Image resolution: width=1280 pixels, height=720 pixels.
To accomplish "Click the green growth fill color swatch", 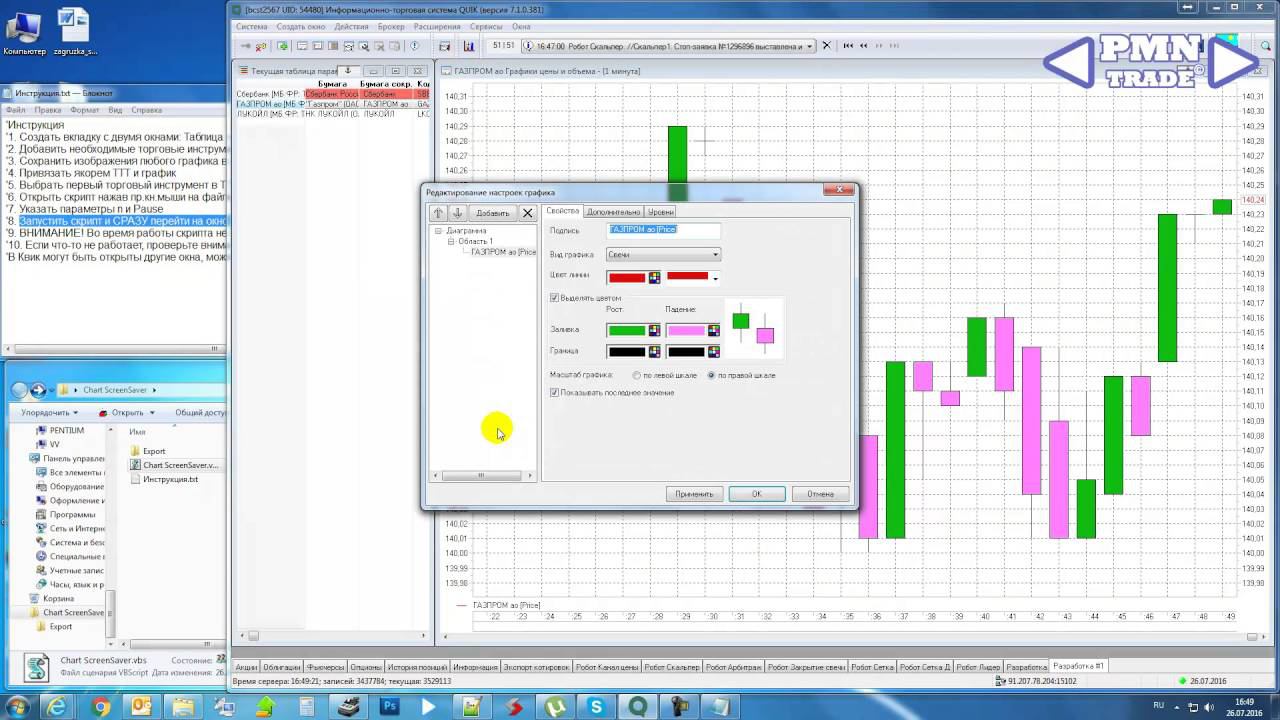I will click(x=627, y=330).
